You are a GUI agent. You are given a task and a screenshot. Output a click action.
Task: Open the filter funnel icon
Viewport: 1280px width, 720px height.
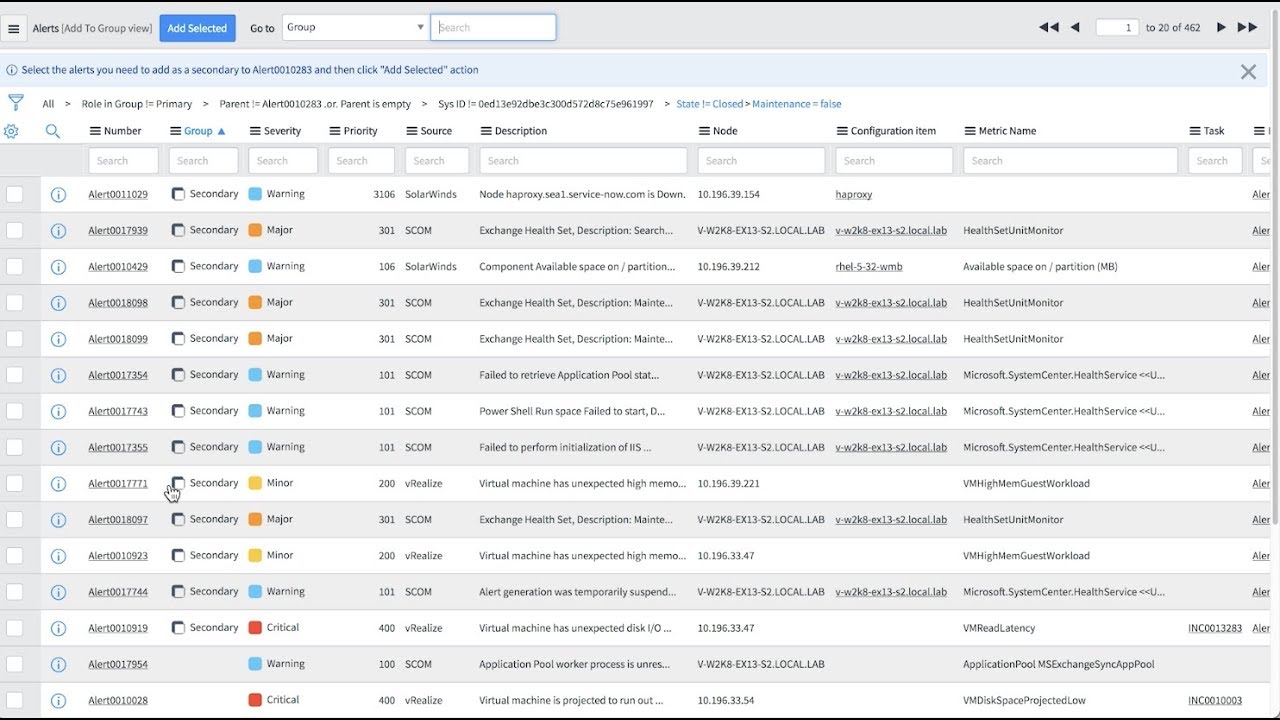point(16,103)
